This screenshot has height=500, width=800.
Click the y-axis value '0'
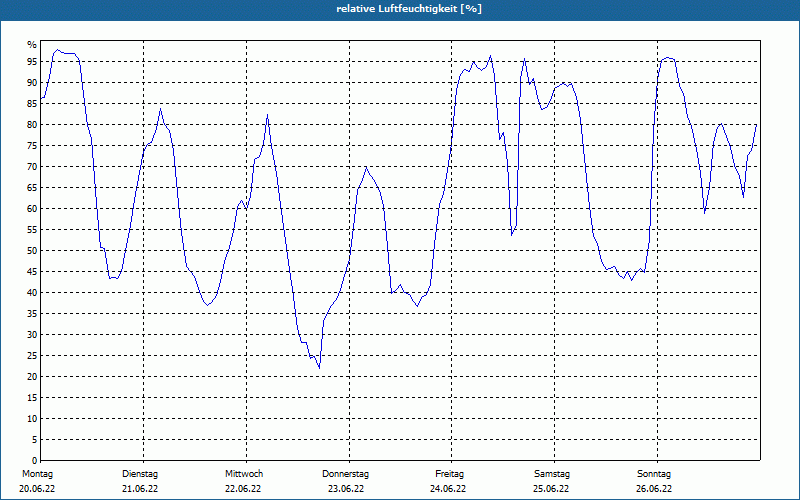coord(35,461)
